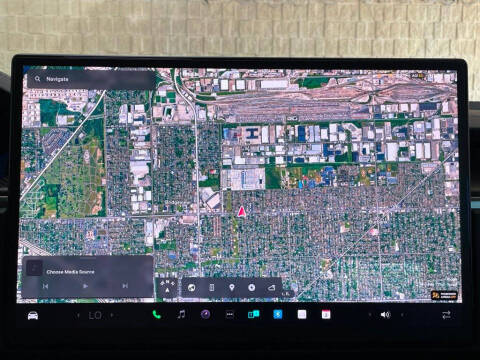Open the Choose Media Source card

[88, 277]
